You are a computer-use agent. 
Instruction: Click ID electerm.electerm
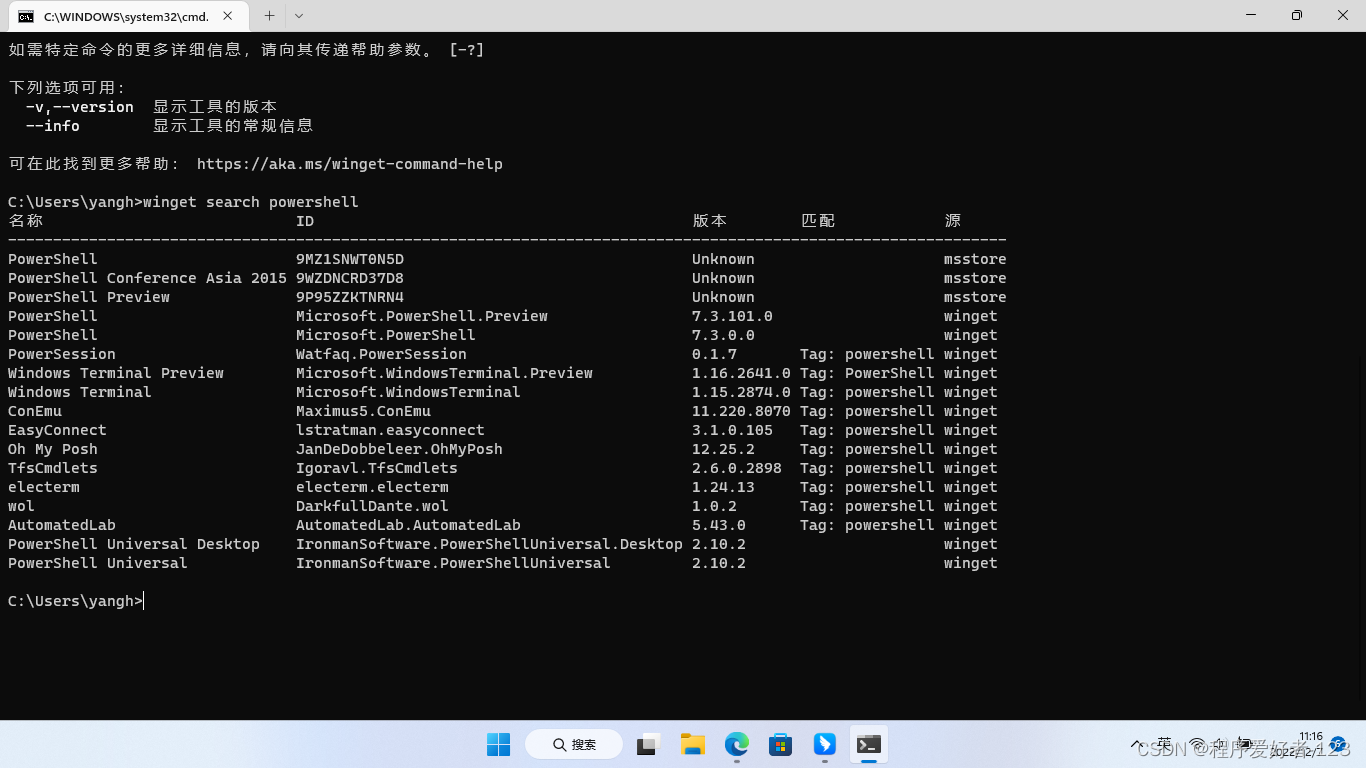pyautogui.click(x=372, y=487)
